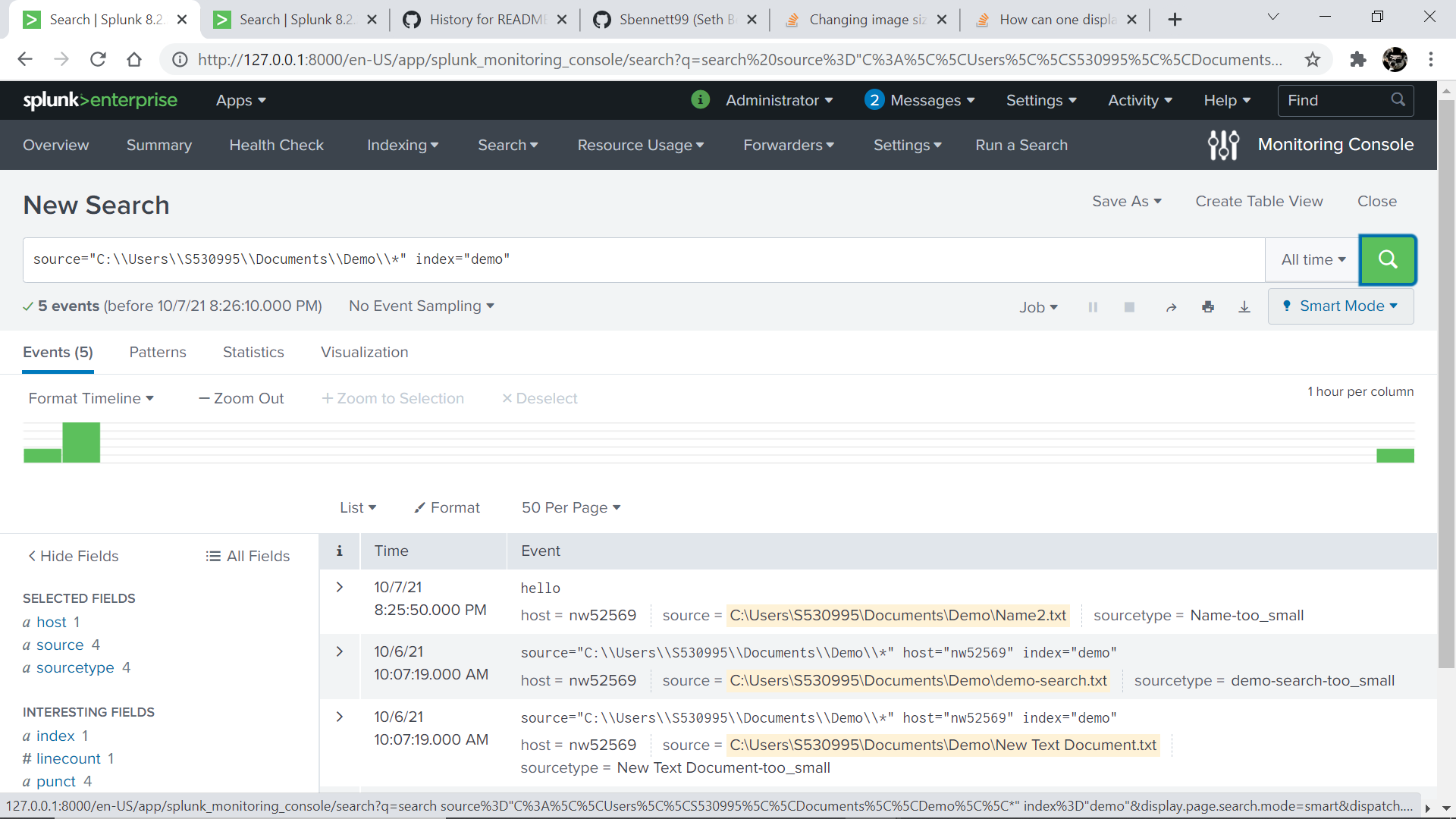Open the List view dropdown
The width and height of the screenshot is (1456, 819).
click(358, 507)
